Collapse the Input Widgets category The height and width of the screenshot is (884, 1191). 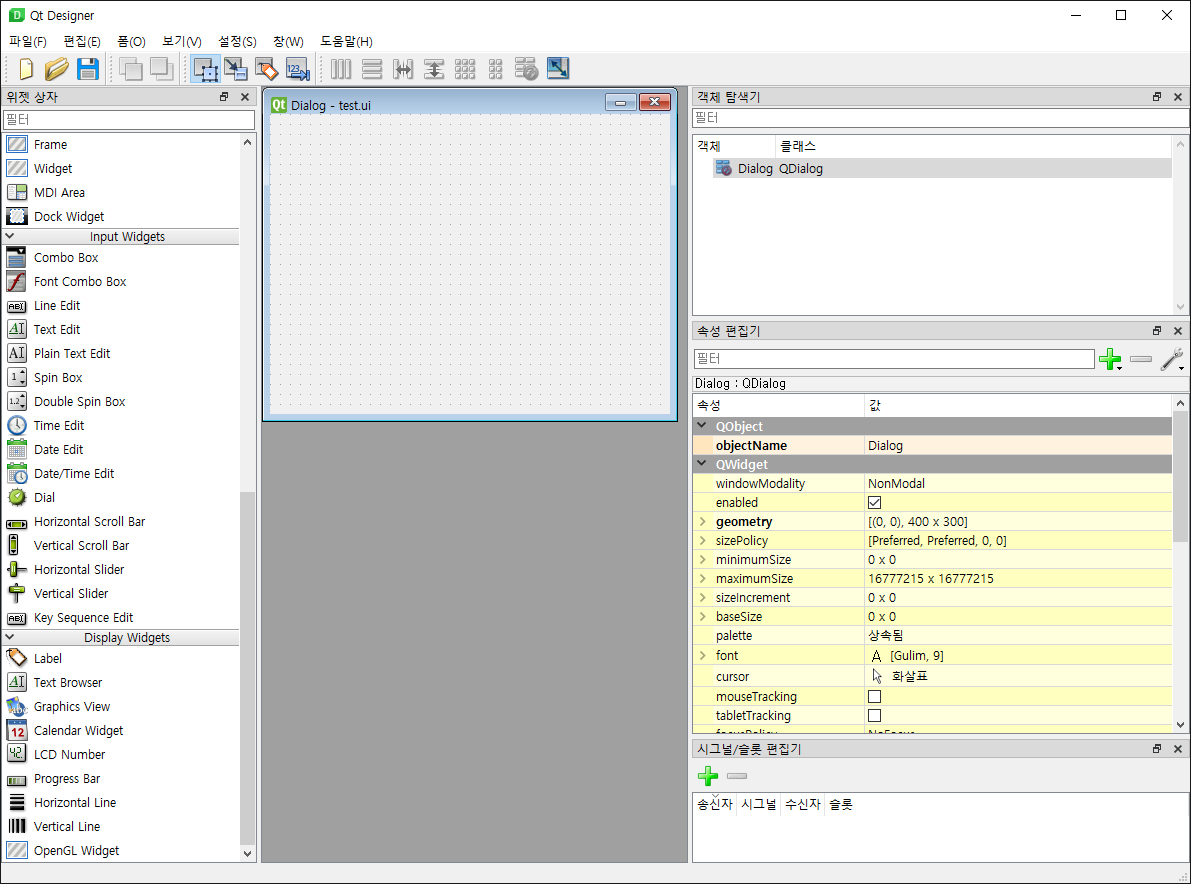10,236
